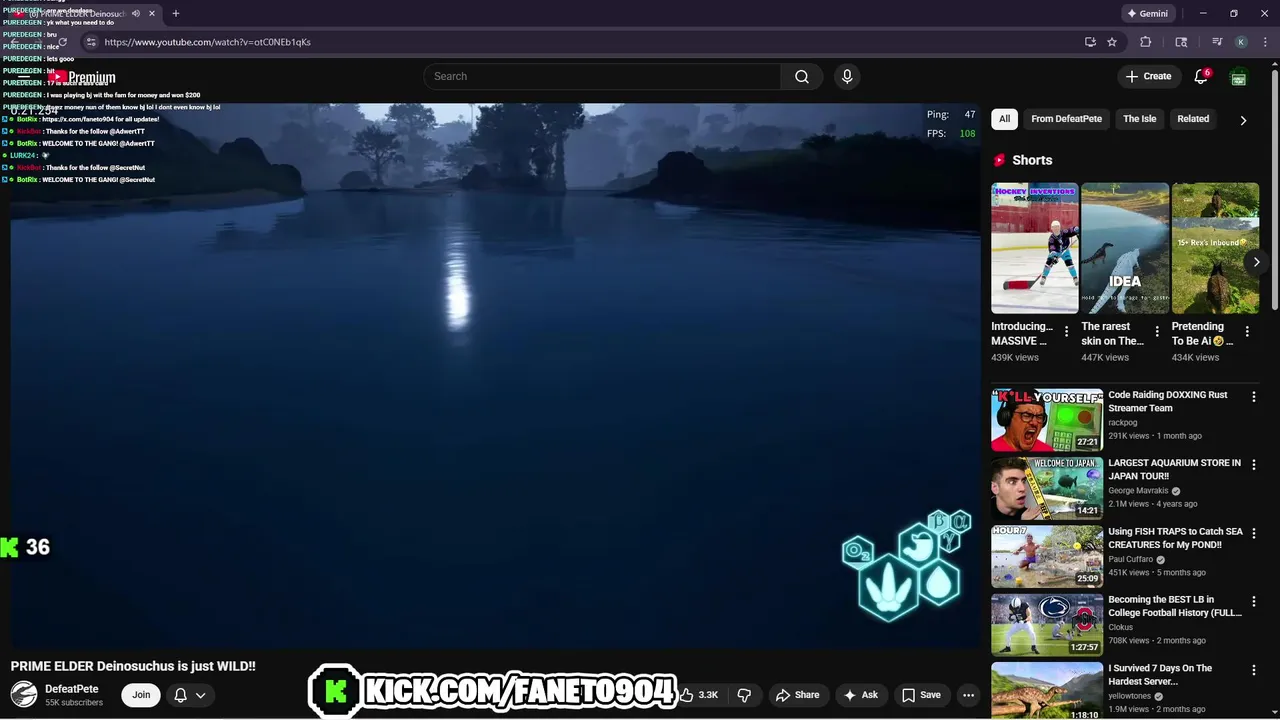
Task: Dislike the video with thumbs down
Action: tap(744, 695)
